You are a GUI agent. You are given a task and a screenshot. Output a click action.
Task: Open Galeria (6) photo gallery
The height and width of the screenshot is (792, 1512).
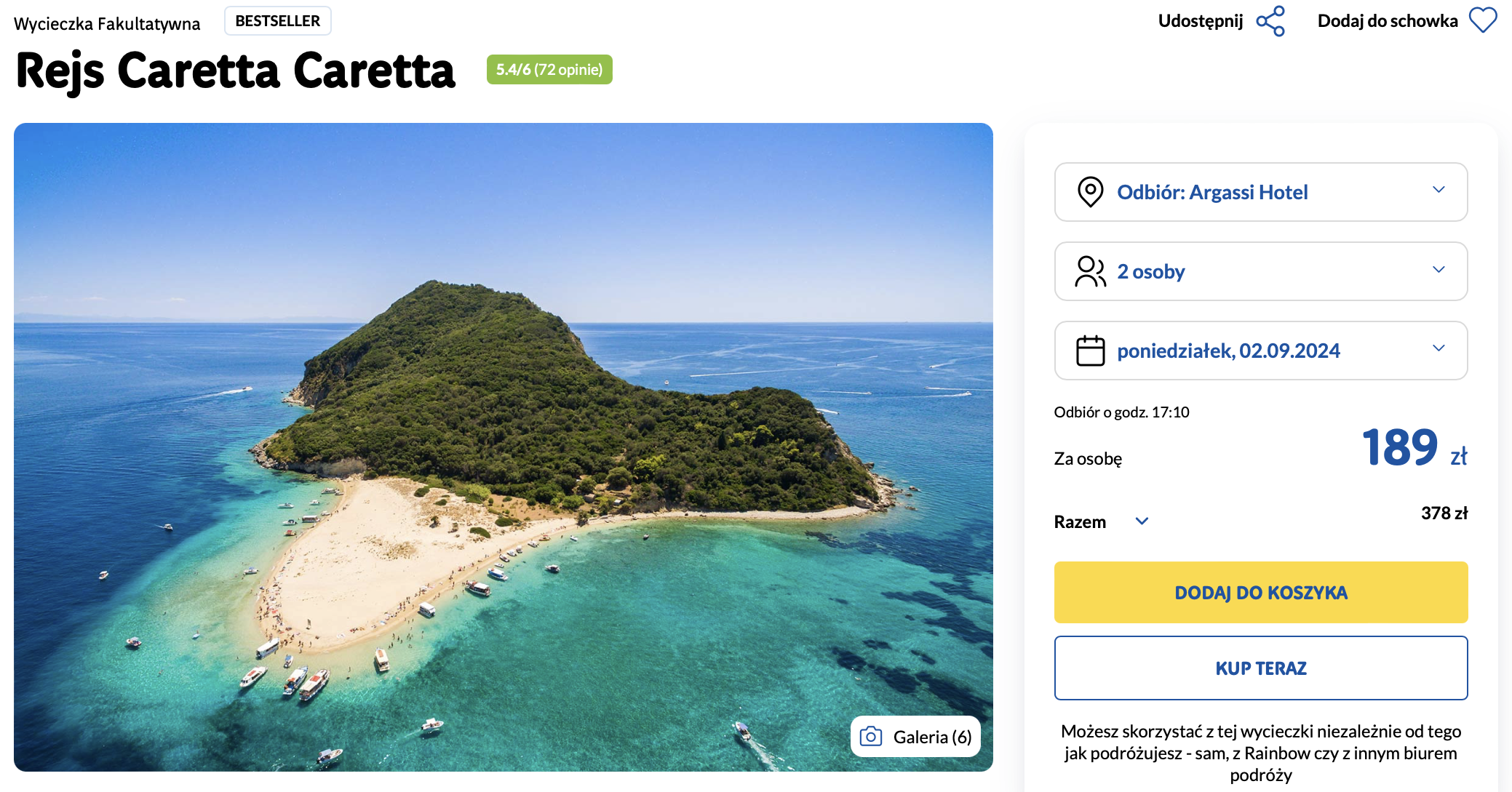pos(915,737)
